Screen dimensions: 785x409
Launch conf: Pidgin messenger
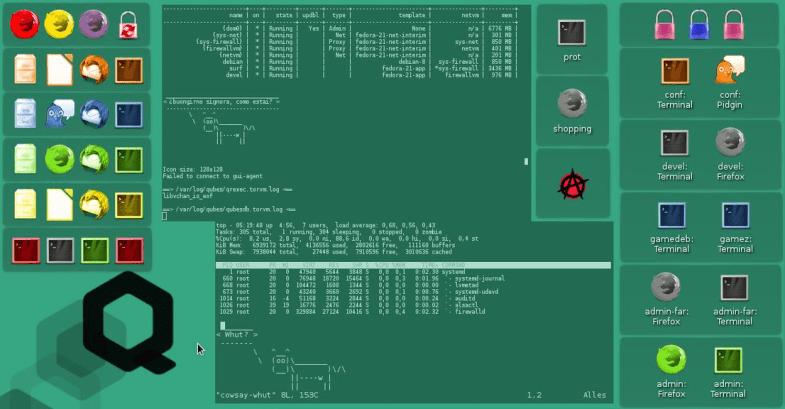pyautogui.click(x=730, y=70)
